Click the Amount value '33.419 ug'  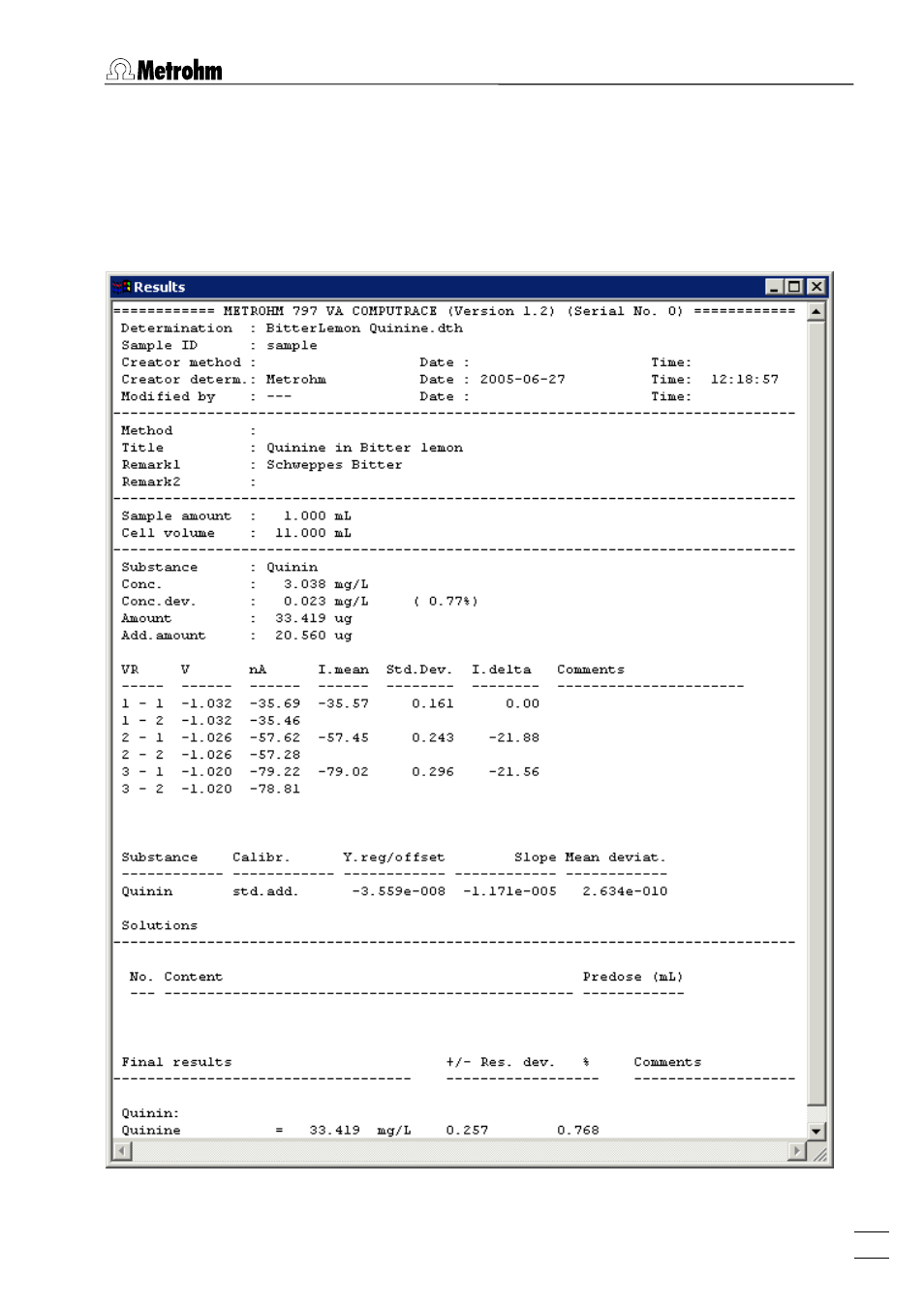(313, 618)
